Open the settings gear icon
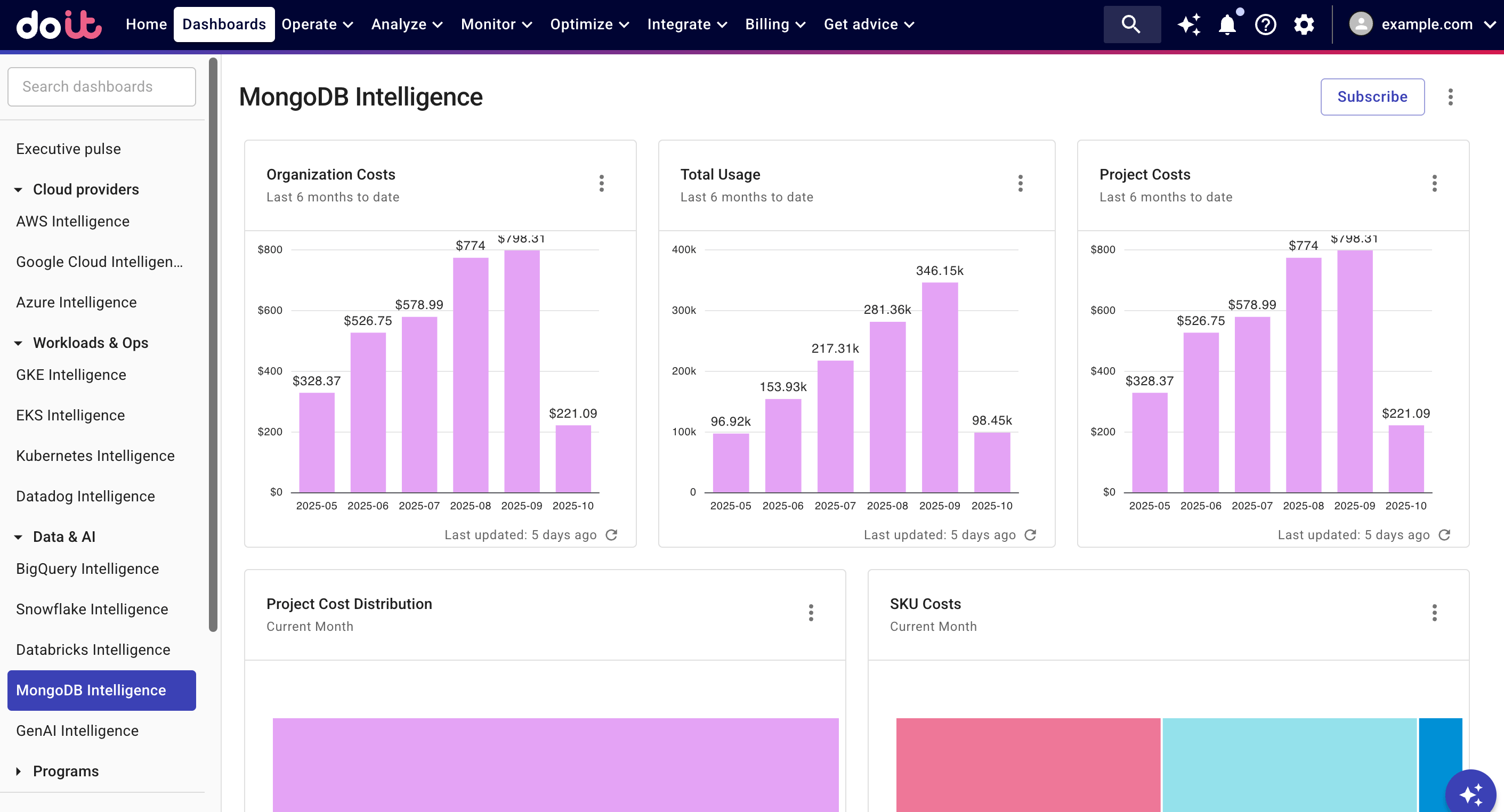Screen dimensions: 1504x812 click(1304, 24)
